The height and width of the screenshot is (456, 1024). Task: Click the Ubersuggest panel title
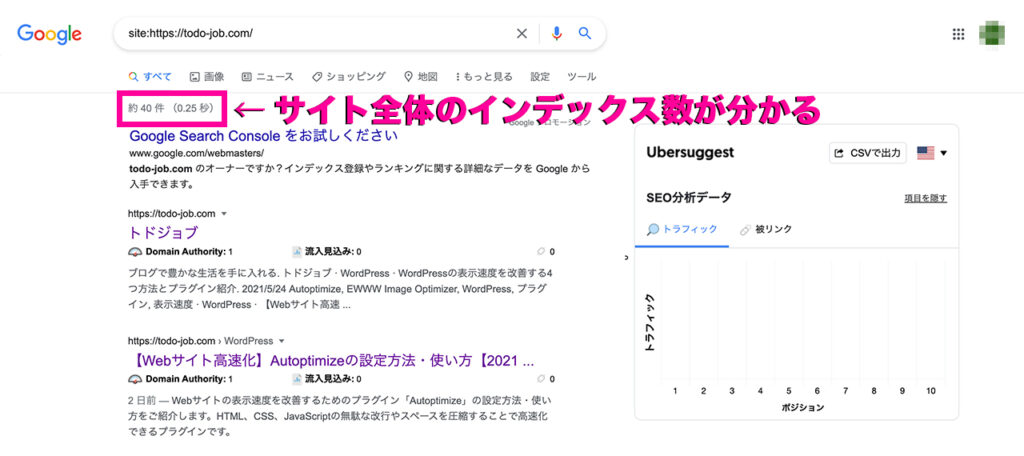(x=690, y=153)
